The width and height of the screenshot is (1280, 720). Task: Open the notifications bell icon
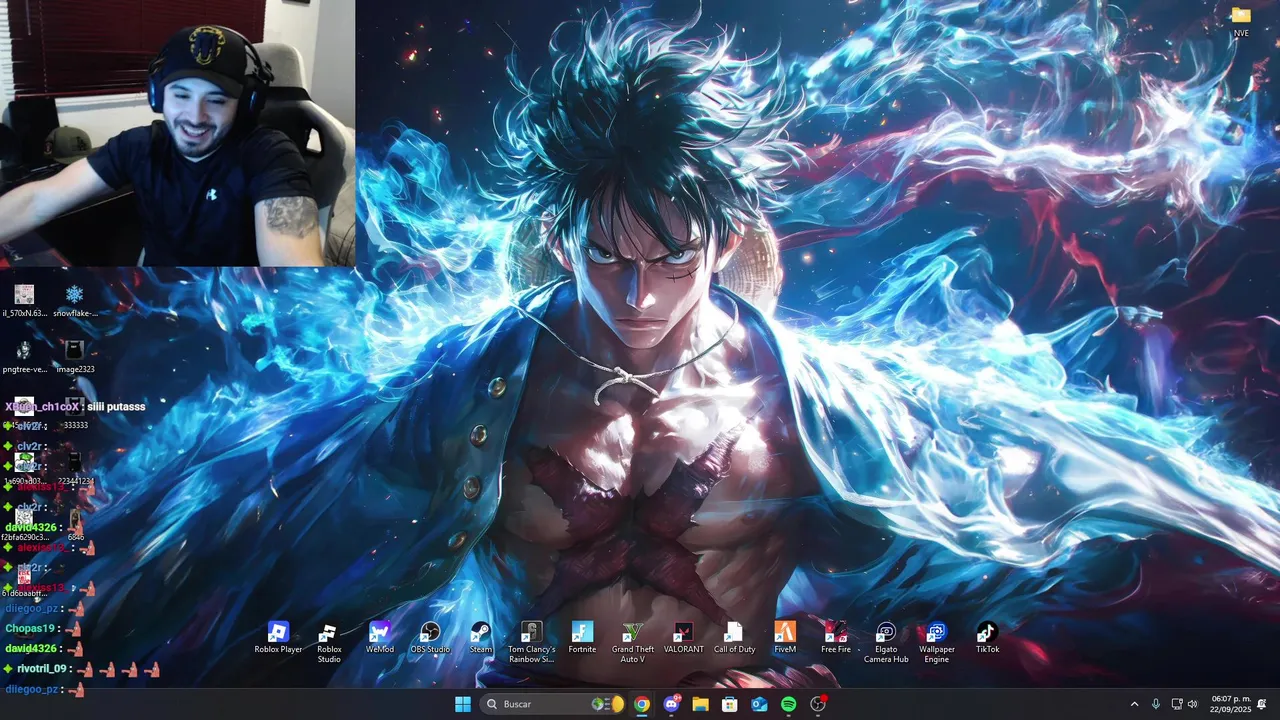click(x=1262, y=704)
